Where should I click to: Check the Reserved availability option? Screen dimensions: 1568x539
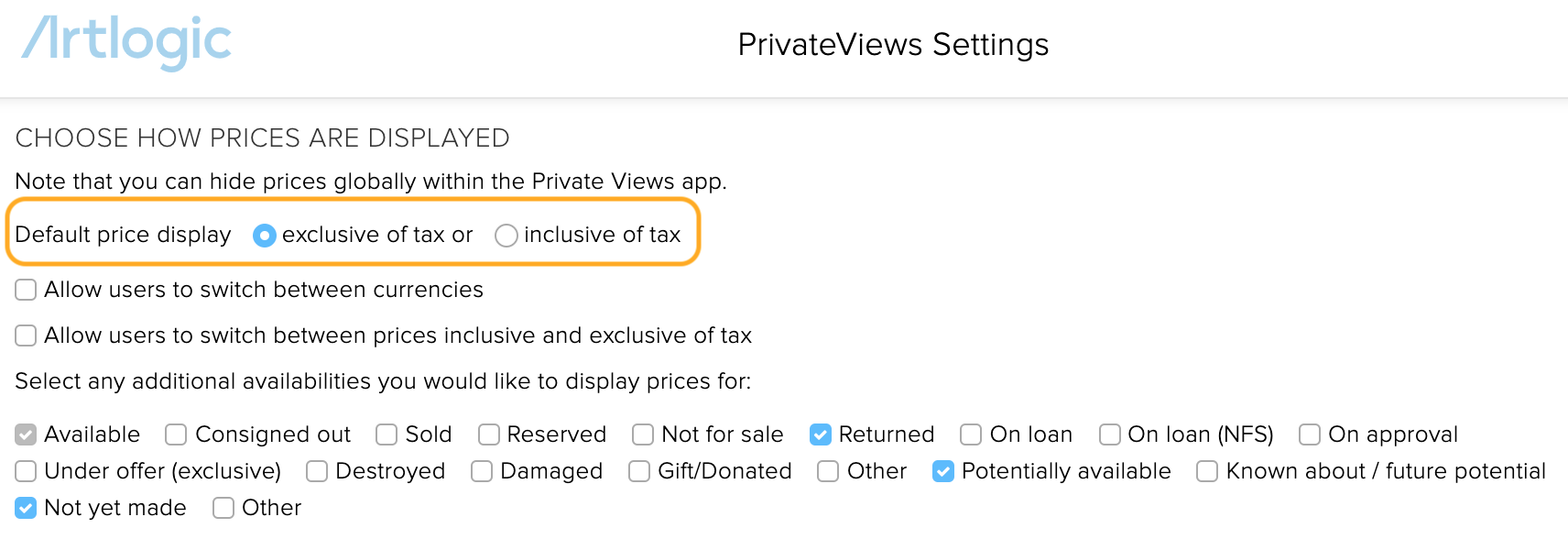[489, 434]
